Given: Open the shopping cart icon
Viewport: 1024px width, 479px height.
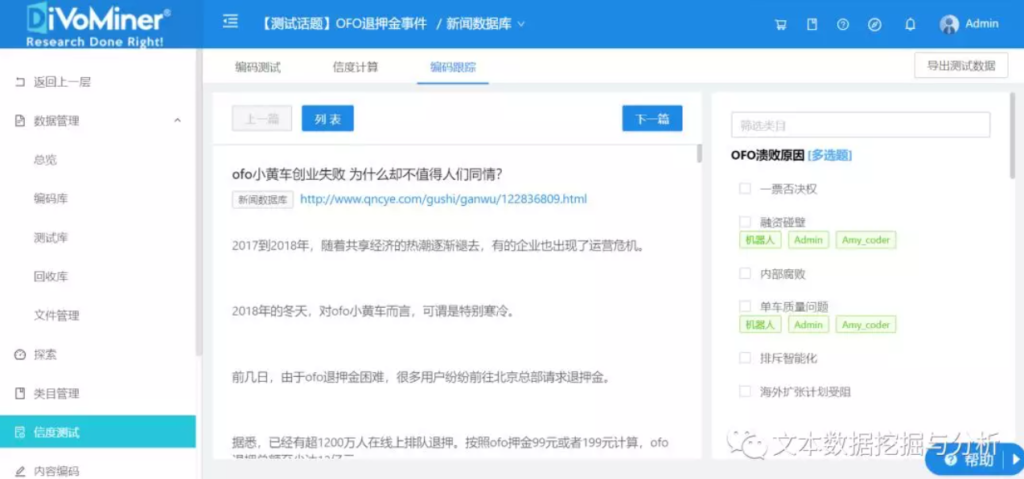Looking at the screenshot, I should tap(780, 24).
